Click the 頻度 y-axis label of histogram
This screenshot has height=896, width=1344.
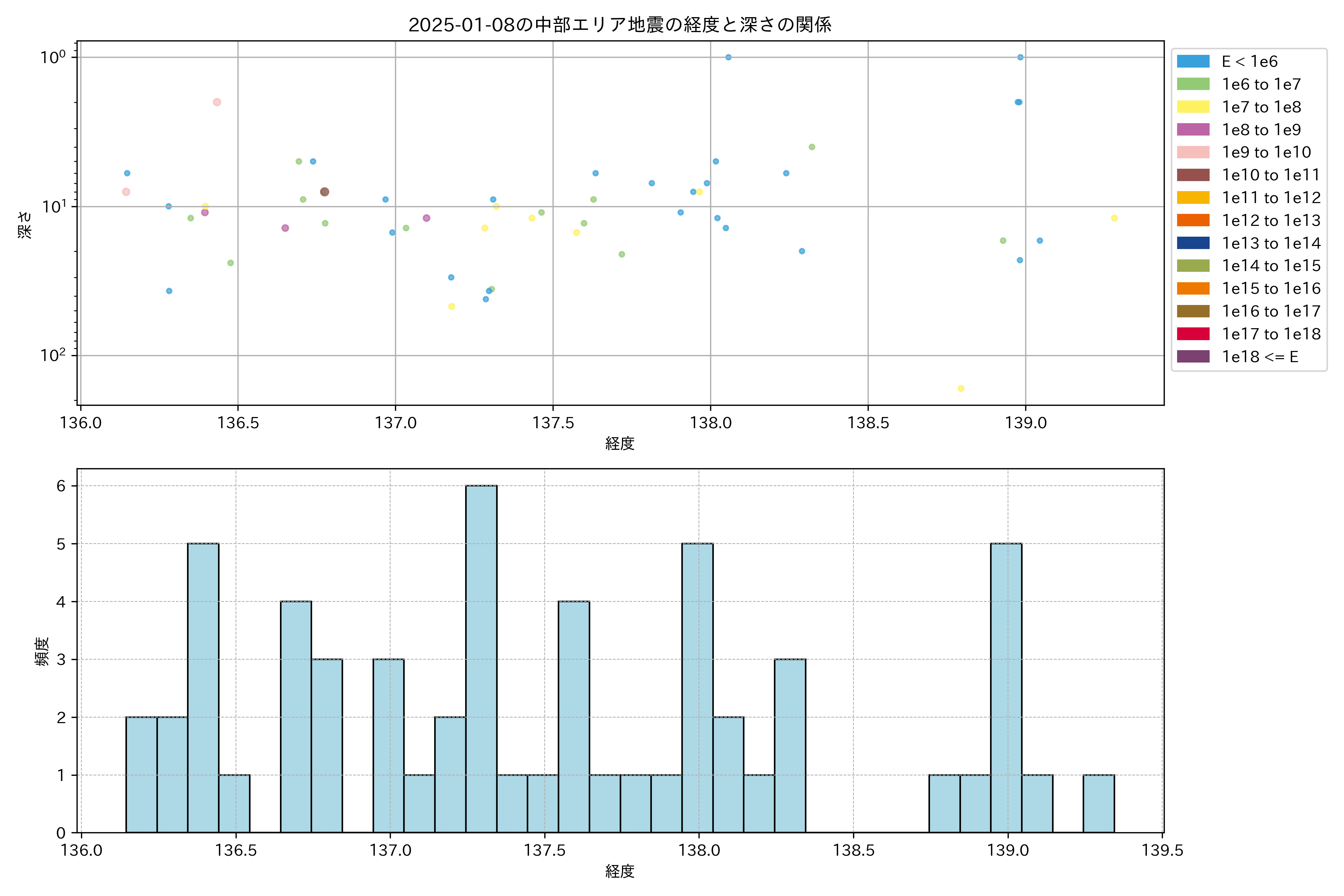[42, 651]
